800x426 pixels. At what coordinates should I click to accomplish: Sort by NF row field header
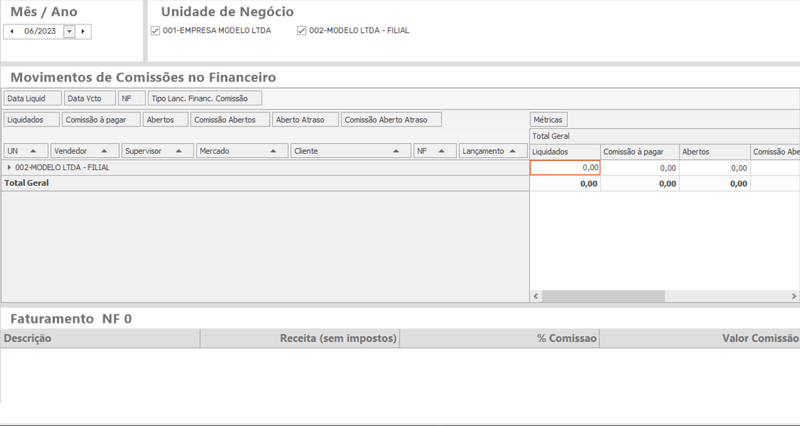435,151
